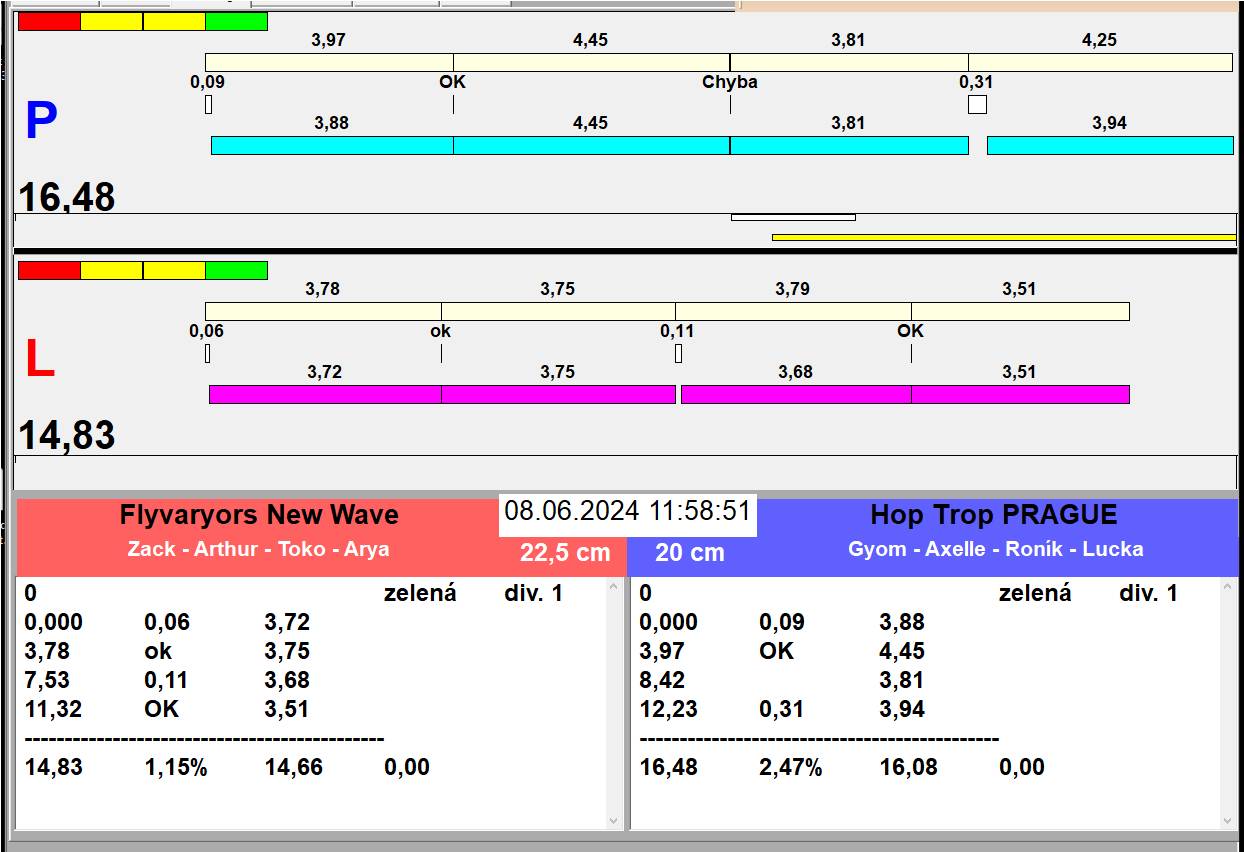The height and width of the screenshot is (852, 1244).
Task: Select the magenta bar segment labeled 3,68
Action: (x=796, y=394)
